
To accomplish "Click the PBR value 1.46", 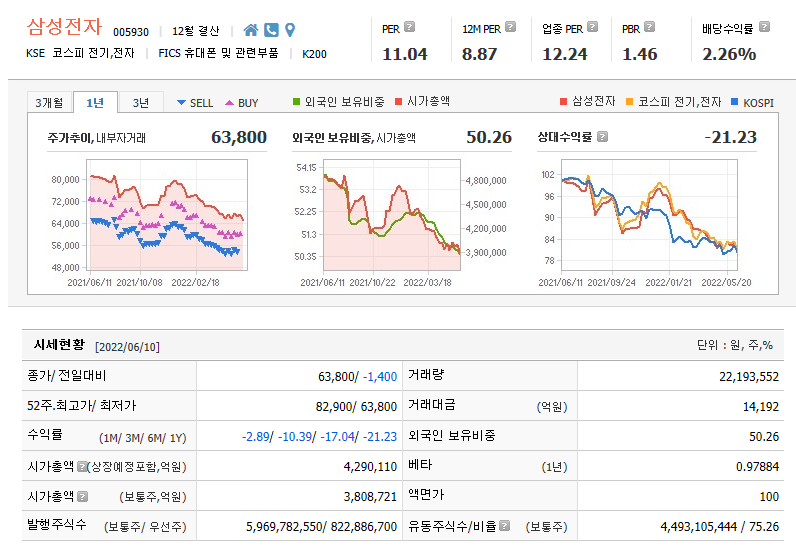I will click(640, 54).
